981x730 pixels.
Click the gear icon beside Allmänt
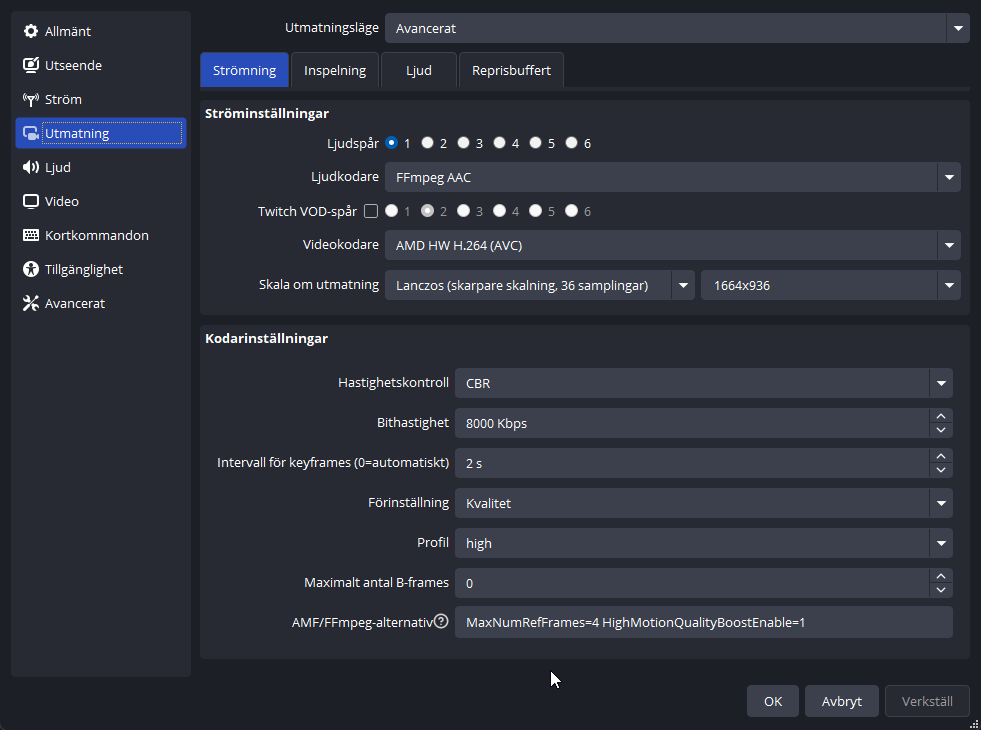(x=31, y=32)
